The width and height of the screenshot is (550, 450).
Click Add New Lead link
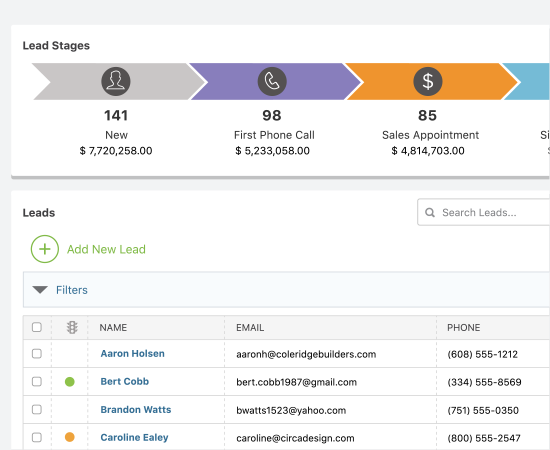[106, 249]
